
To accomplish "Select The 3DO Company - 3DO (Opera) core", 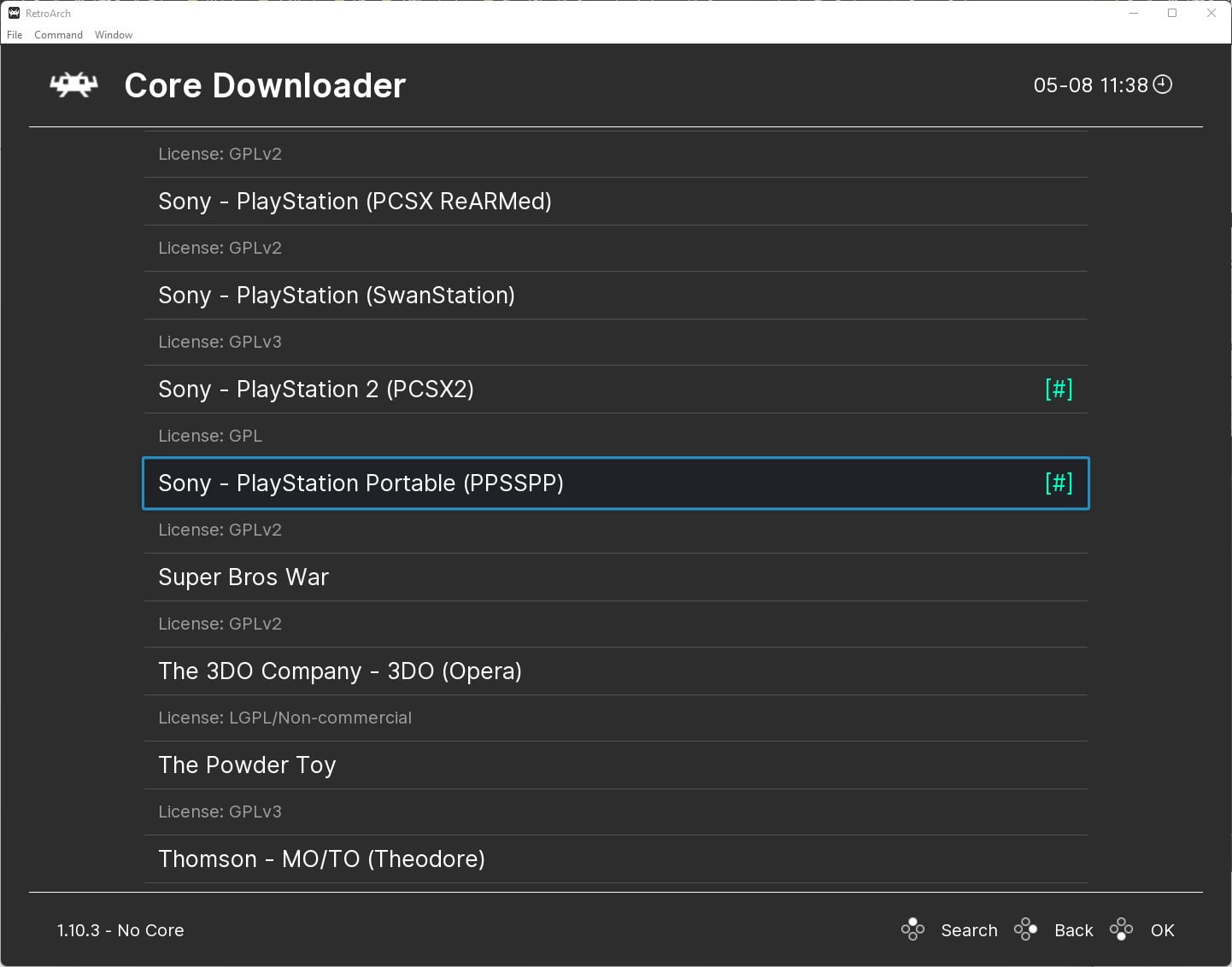I will pyautogui.click(x=339, y=671).
